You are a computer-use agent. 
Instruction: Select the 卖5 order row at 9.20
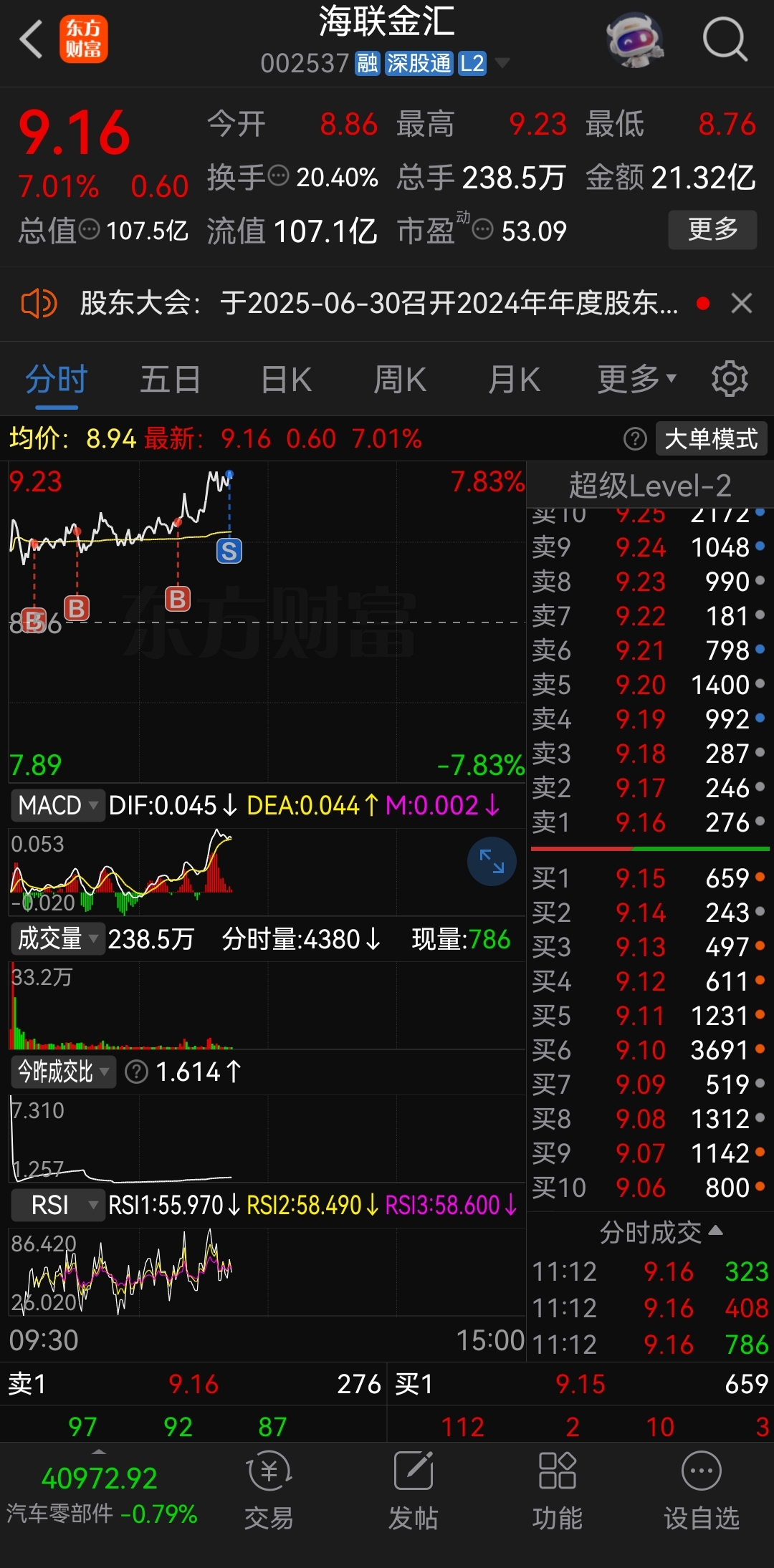pyautogui.click(x=649, y=685)
